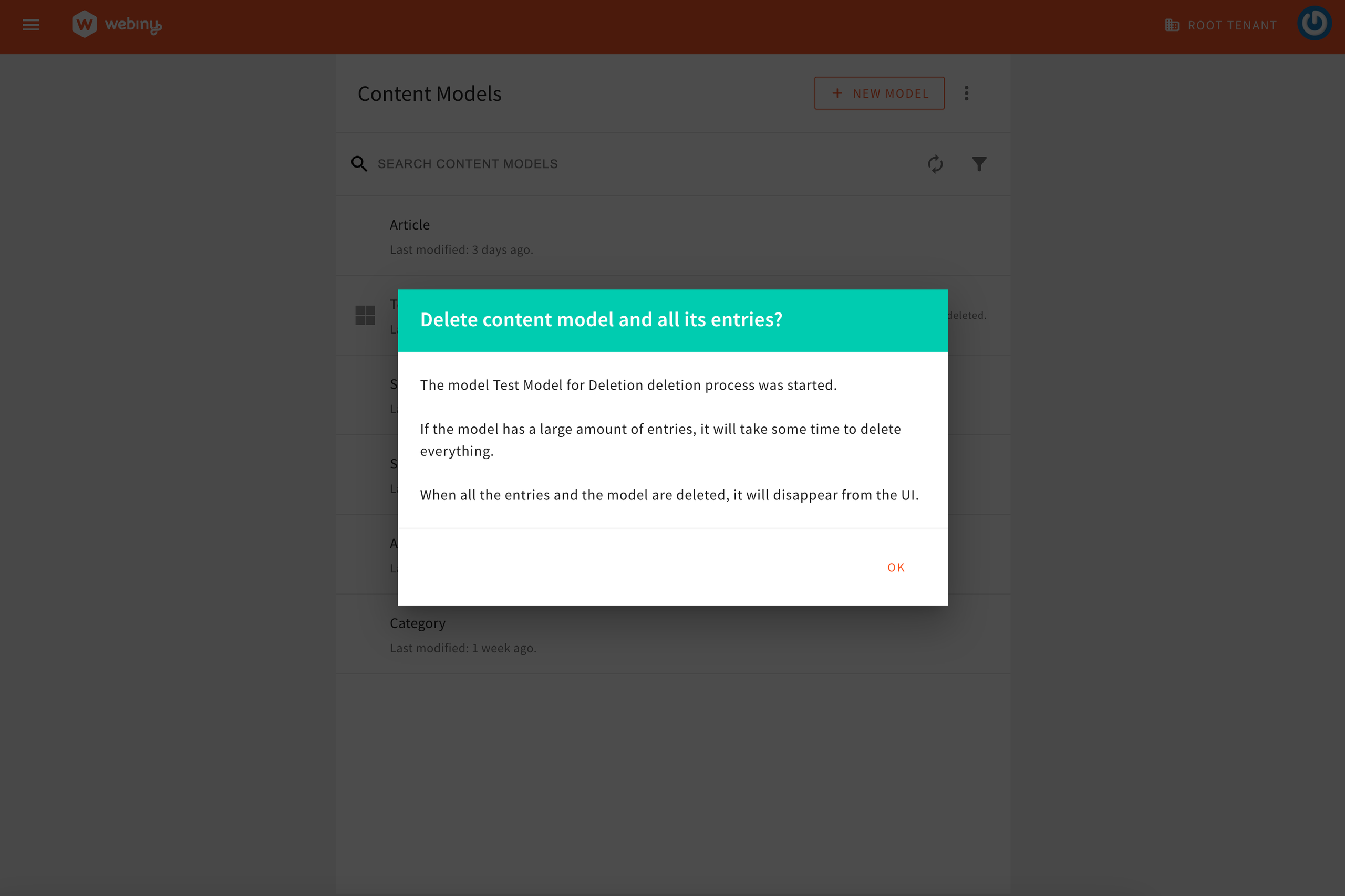The width and height of the screenshot is (1345, 896).
Task: Click the teal dialog header bar
Action: tap(673, 320)
